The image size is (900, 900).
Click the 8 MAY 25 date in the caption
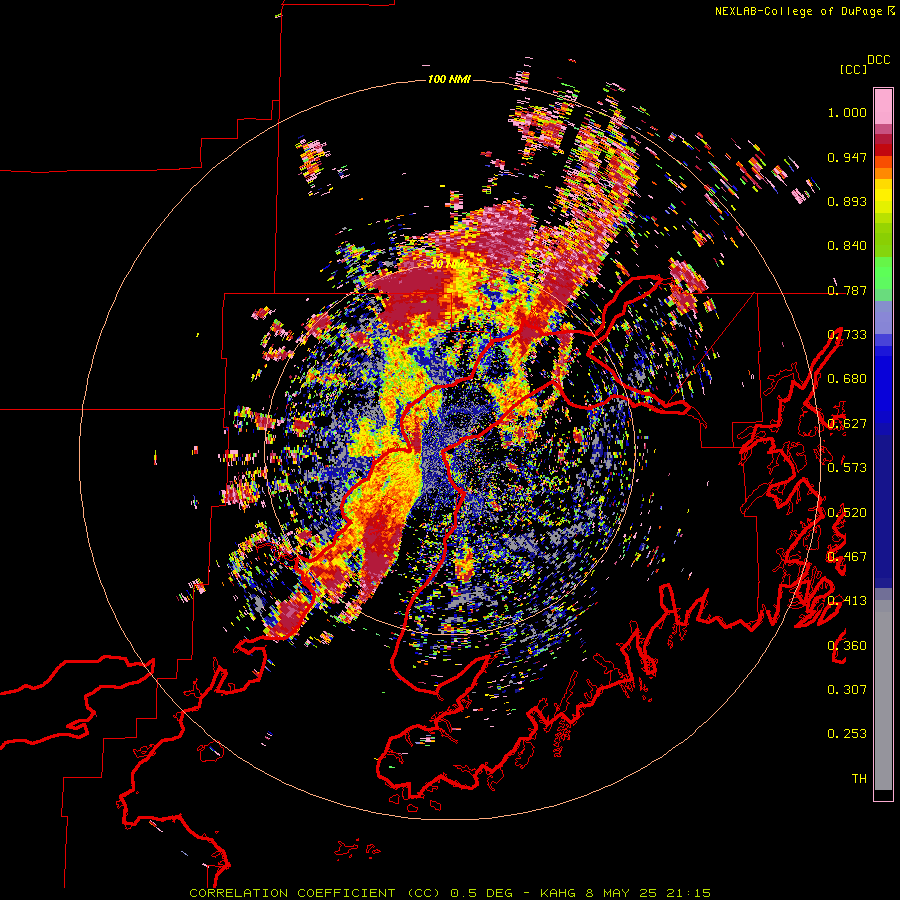pos(621,893)
